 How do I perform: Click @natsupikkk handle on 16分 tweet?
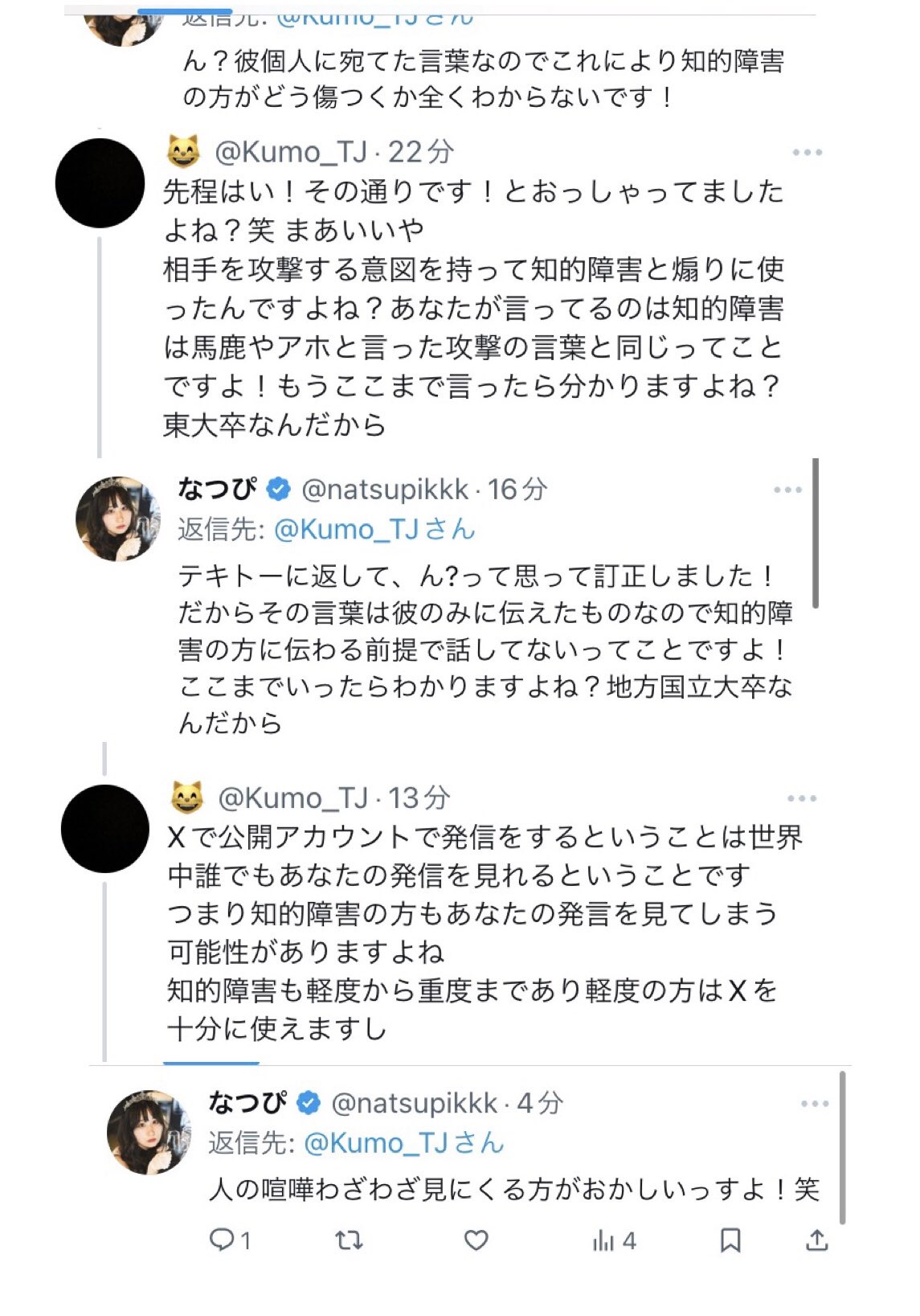385,489
